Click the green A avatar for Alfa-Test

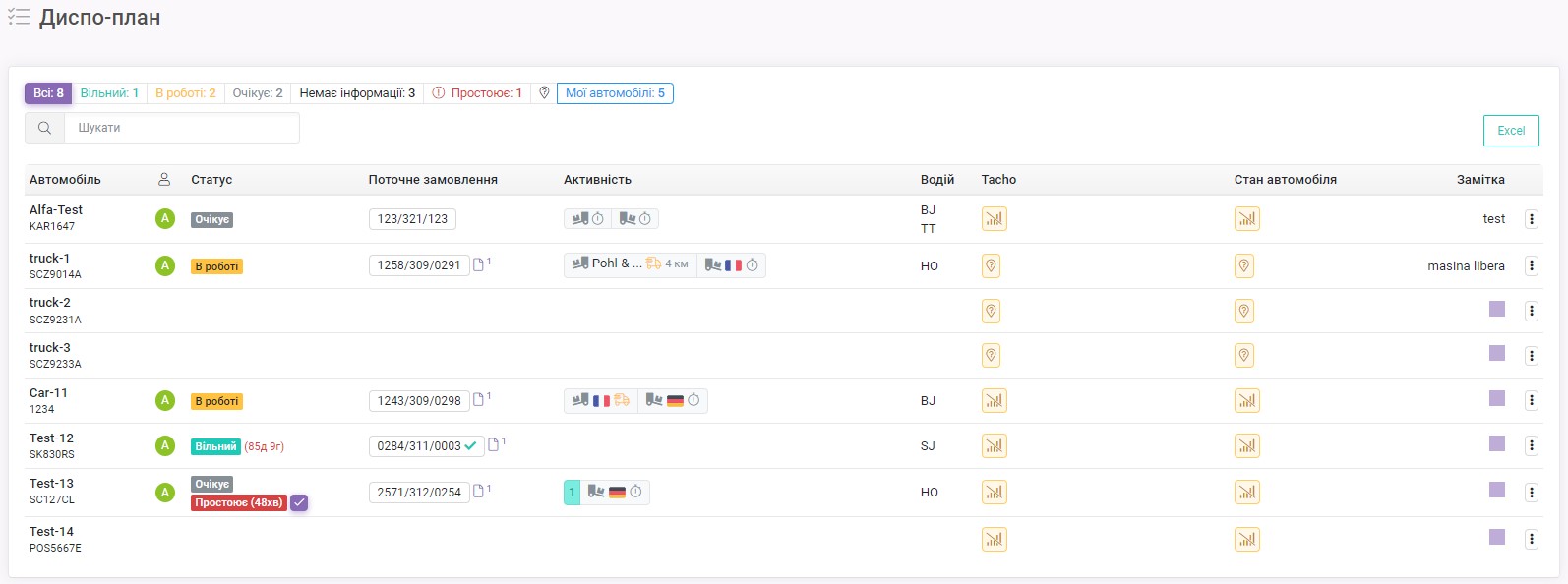[x=165, y=218]
